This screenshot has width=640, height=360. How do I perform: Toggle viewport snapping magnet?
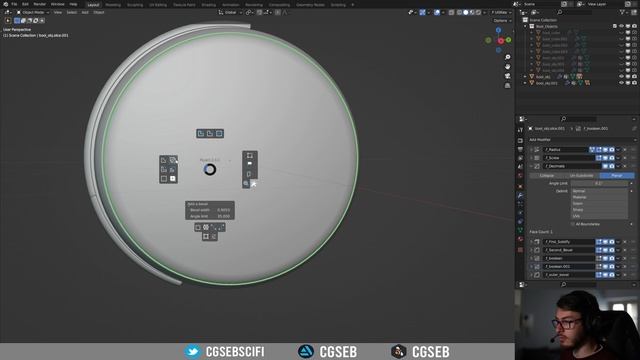coord(260,13)
